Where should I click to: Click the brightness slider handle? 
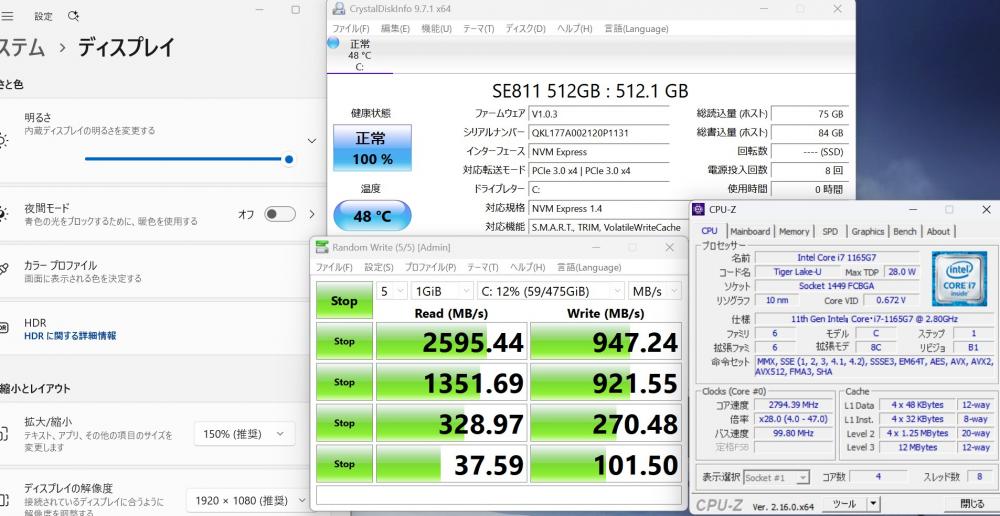pyautogui.click(x=289, y=159)
